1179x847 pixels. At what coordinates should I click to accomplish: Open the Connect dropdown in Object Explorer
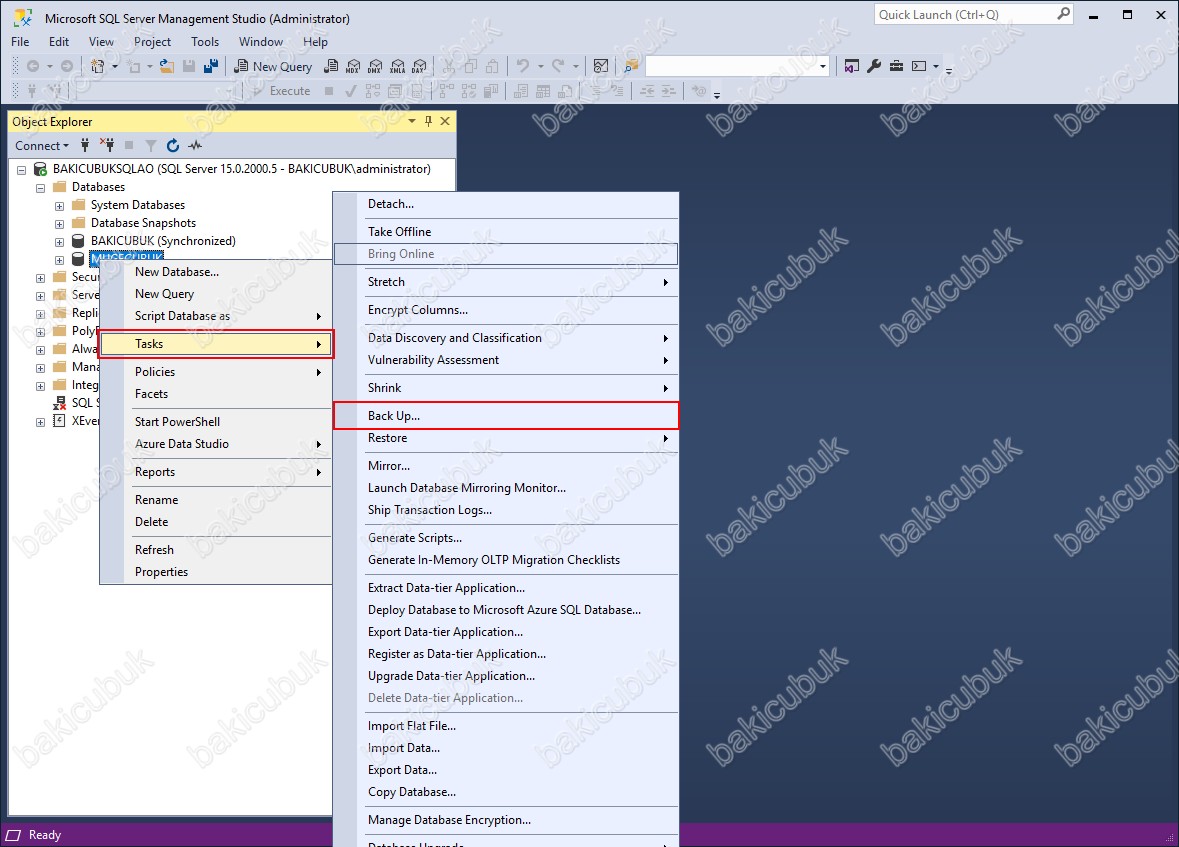(42, 145)
